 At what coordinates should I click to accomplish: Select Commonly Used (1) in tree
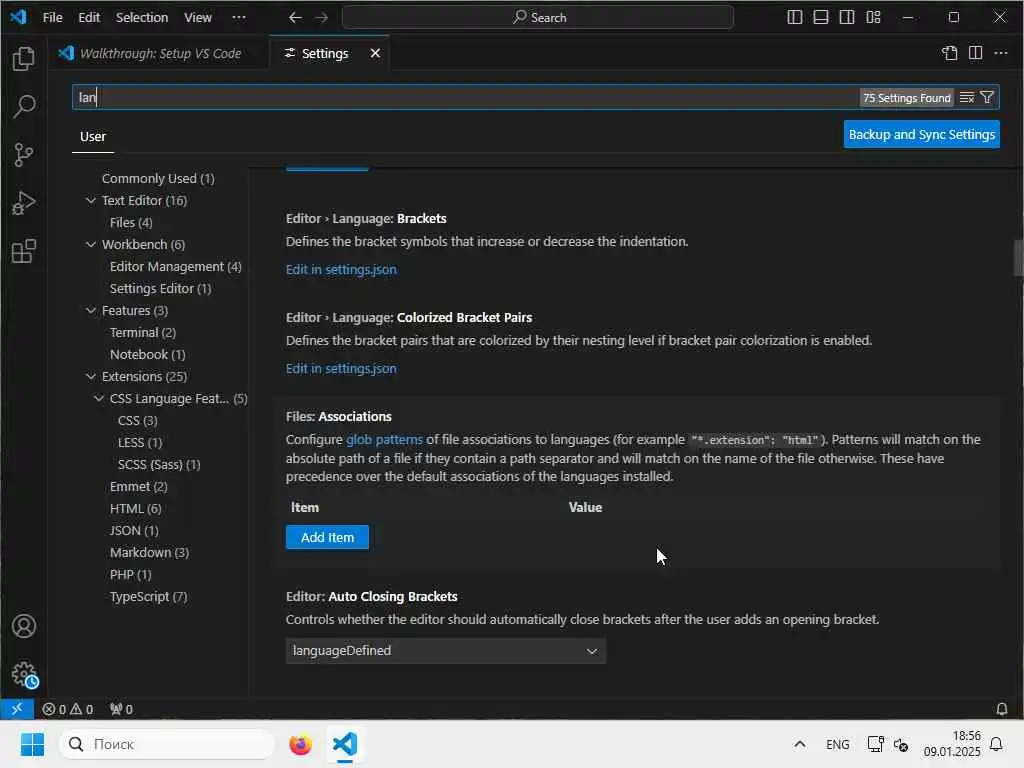coord(158,178)
